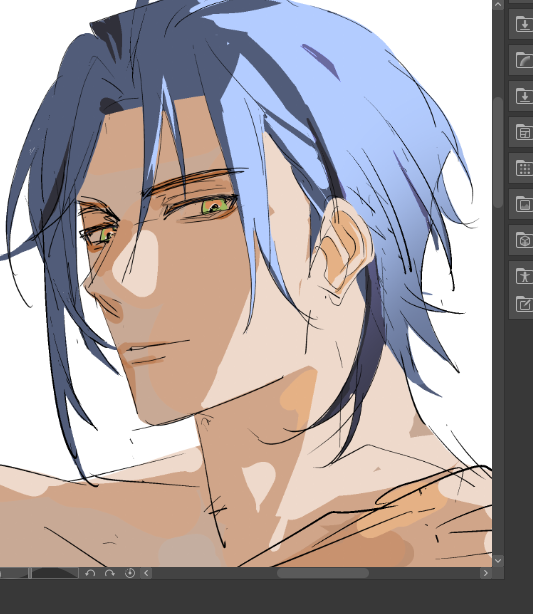Click the horizontal scroll-right arrow
The image size is (533, 614).
486,573
